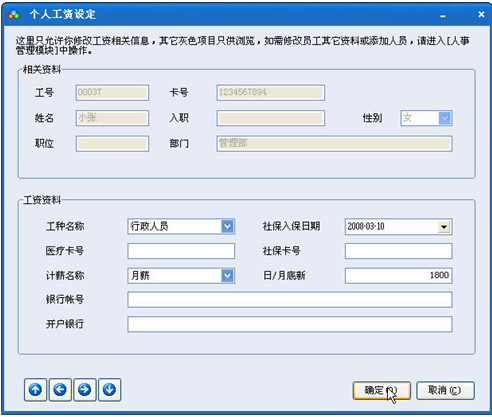Viewport: 492px width, 417px height.
Task: Click into the 银行帐号 text field
Action: click(290, 300)
